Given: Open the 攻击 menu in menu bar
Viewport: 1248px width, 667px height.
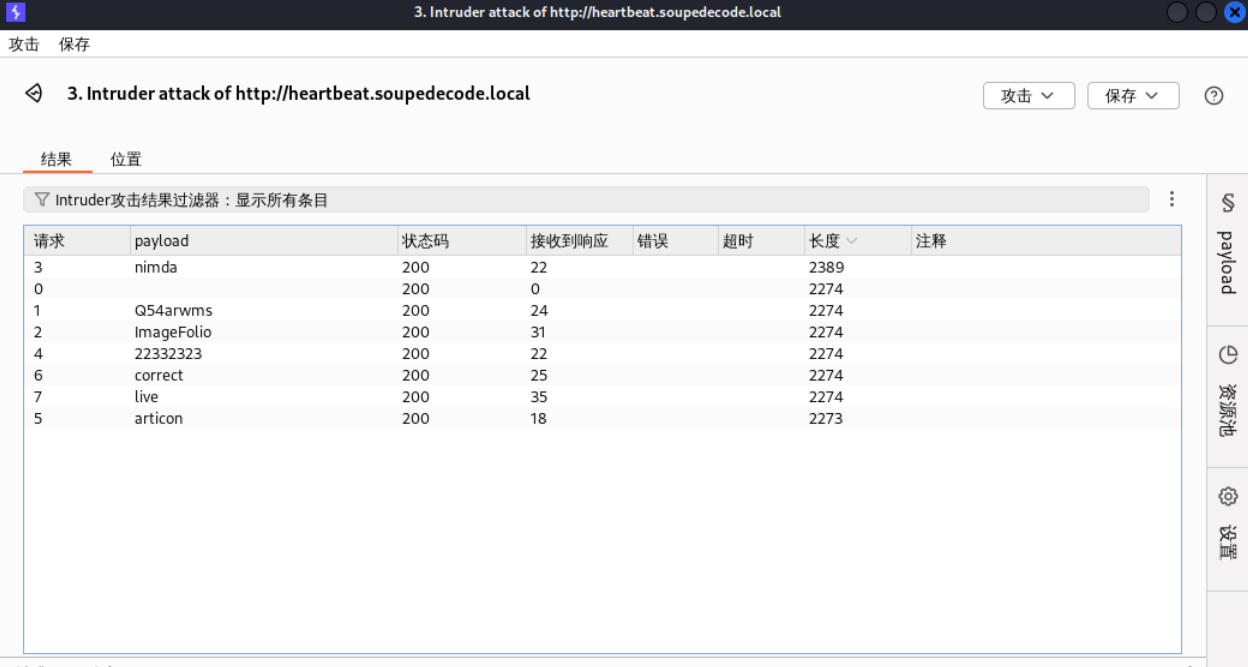Looking at the screenshot, I should [24, 44].
